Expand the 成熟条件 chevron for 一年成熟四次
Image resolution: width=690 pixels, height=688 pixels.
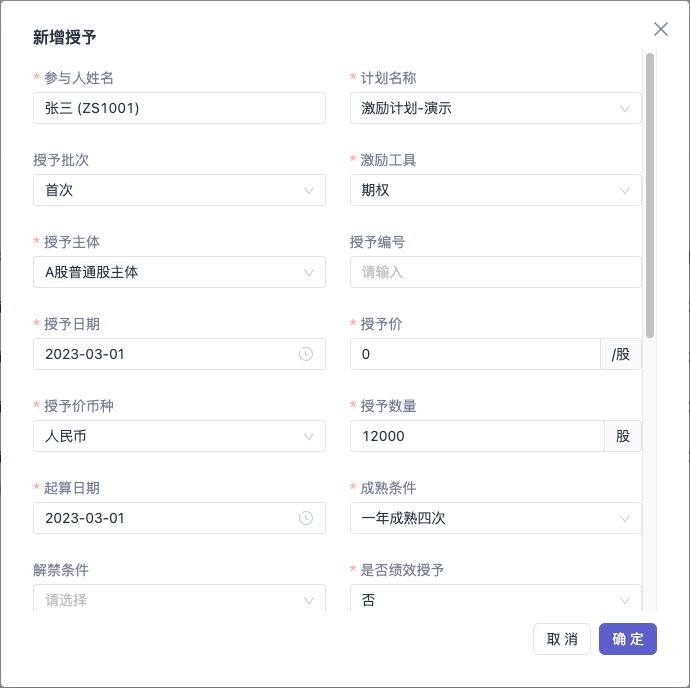[624, 519]
